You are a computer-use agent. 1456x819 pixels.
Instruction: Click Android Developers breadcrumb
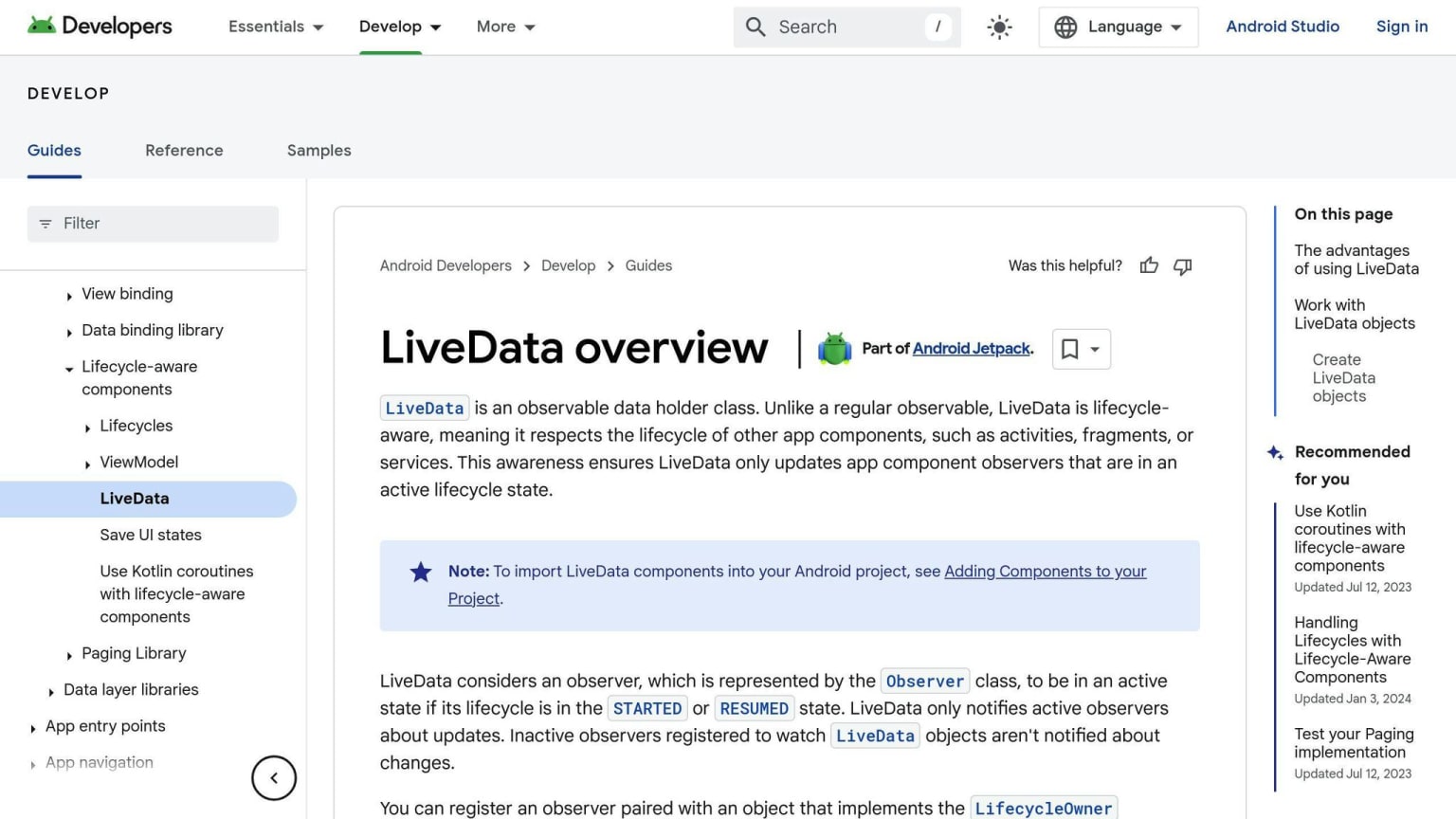tap(446, 265)
